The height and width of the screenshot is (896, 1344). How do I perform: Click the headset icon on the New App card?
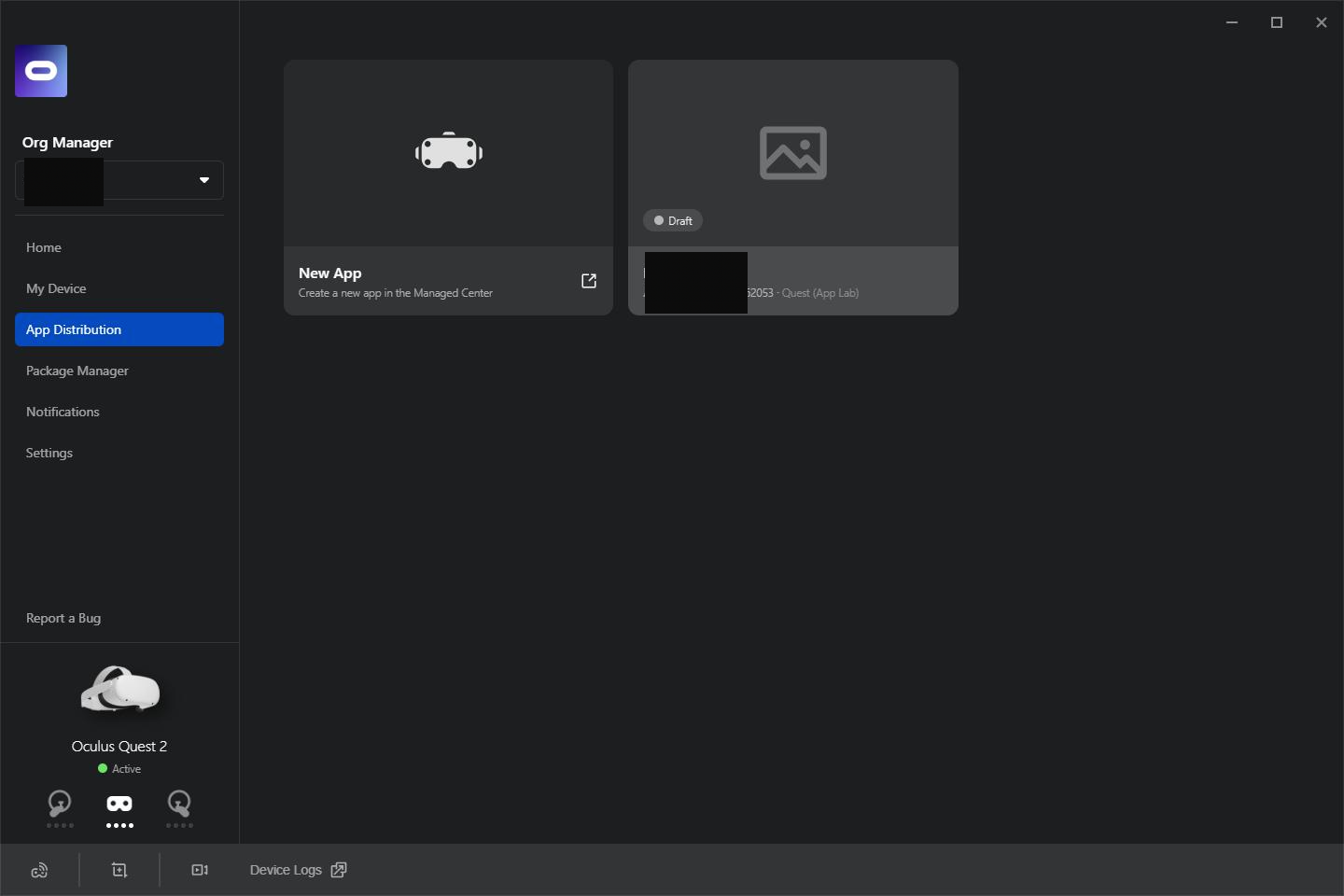tap(449, 151)
